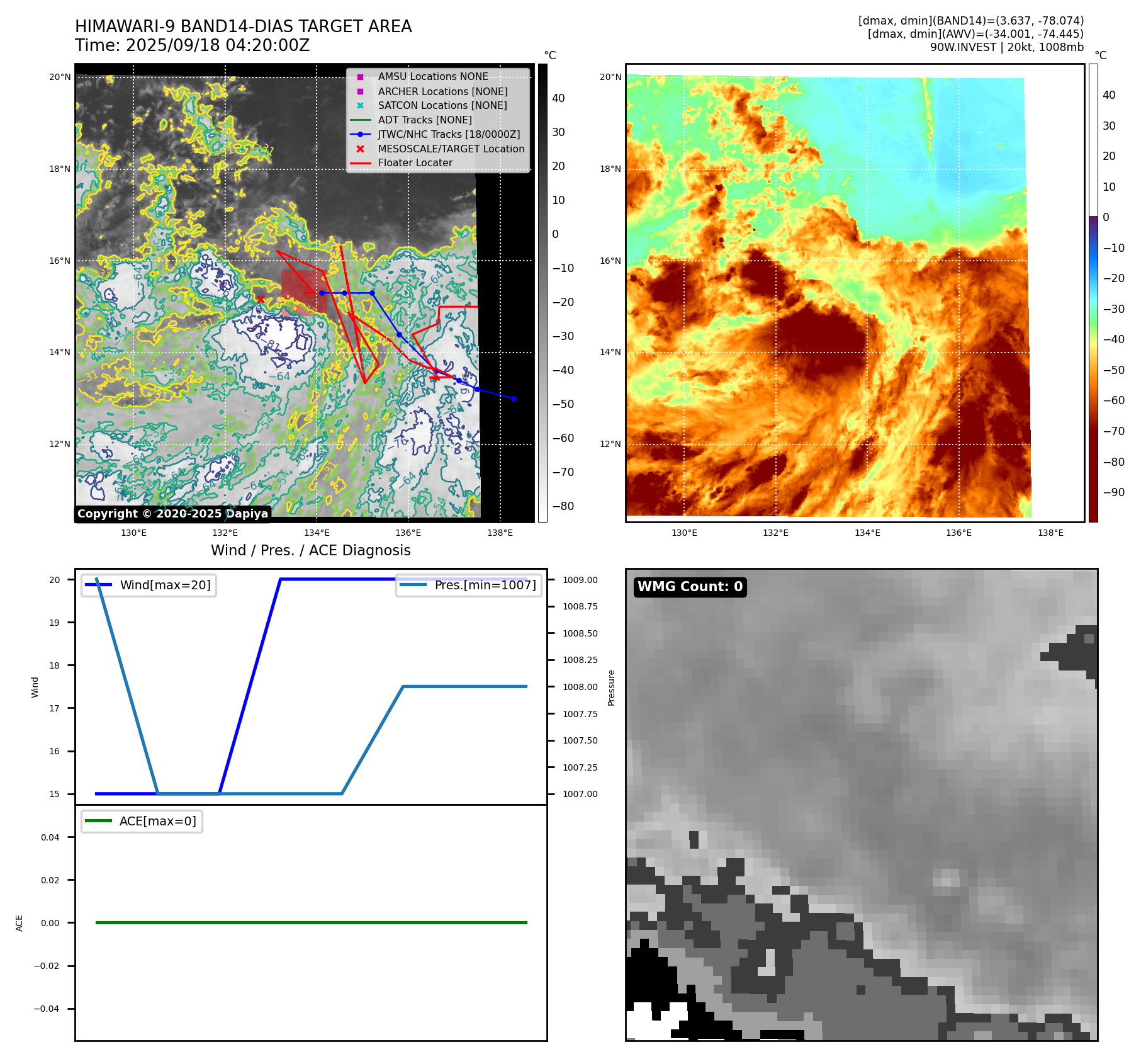
Task: Click the title 'HIMAWARI-9 BAND14-DIAS TARGET AREA'
Action: pyautogui.click(x=243, y=26)
